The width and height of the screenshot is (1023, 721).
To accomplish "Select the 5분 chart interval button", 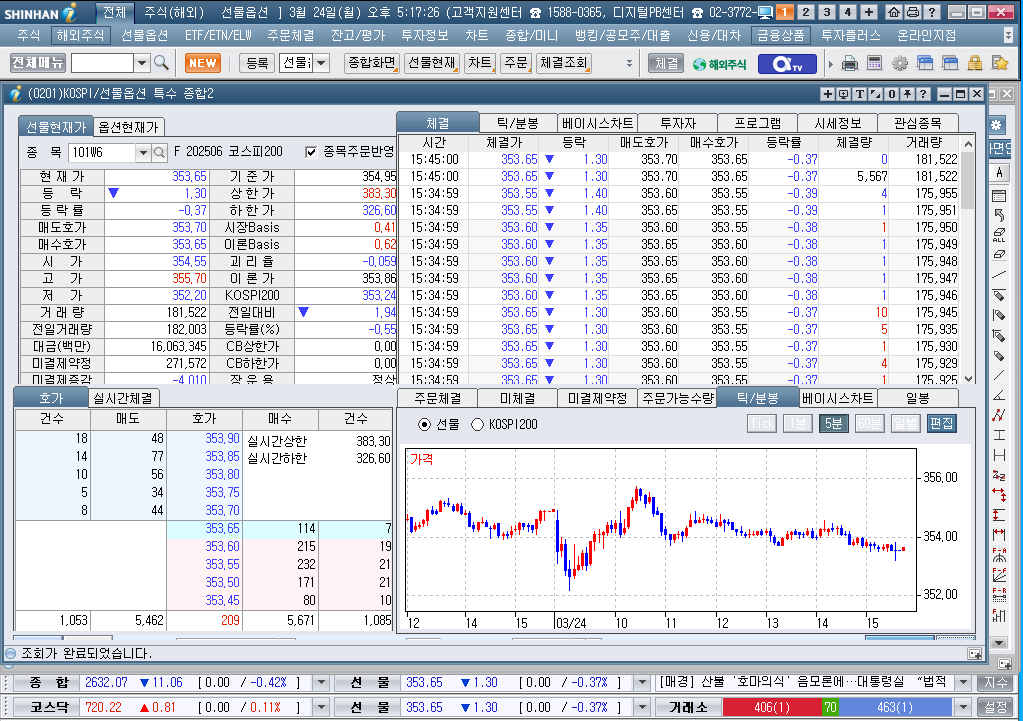I will point(832,423).
